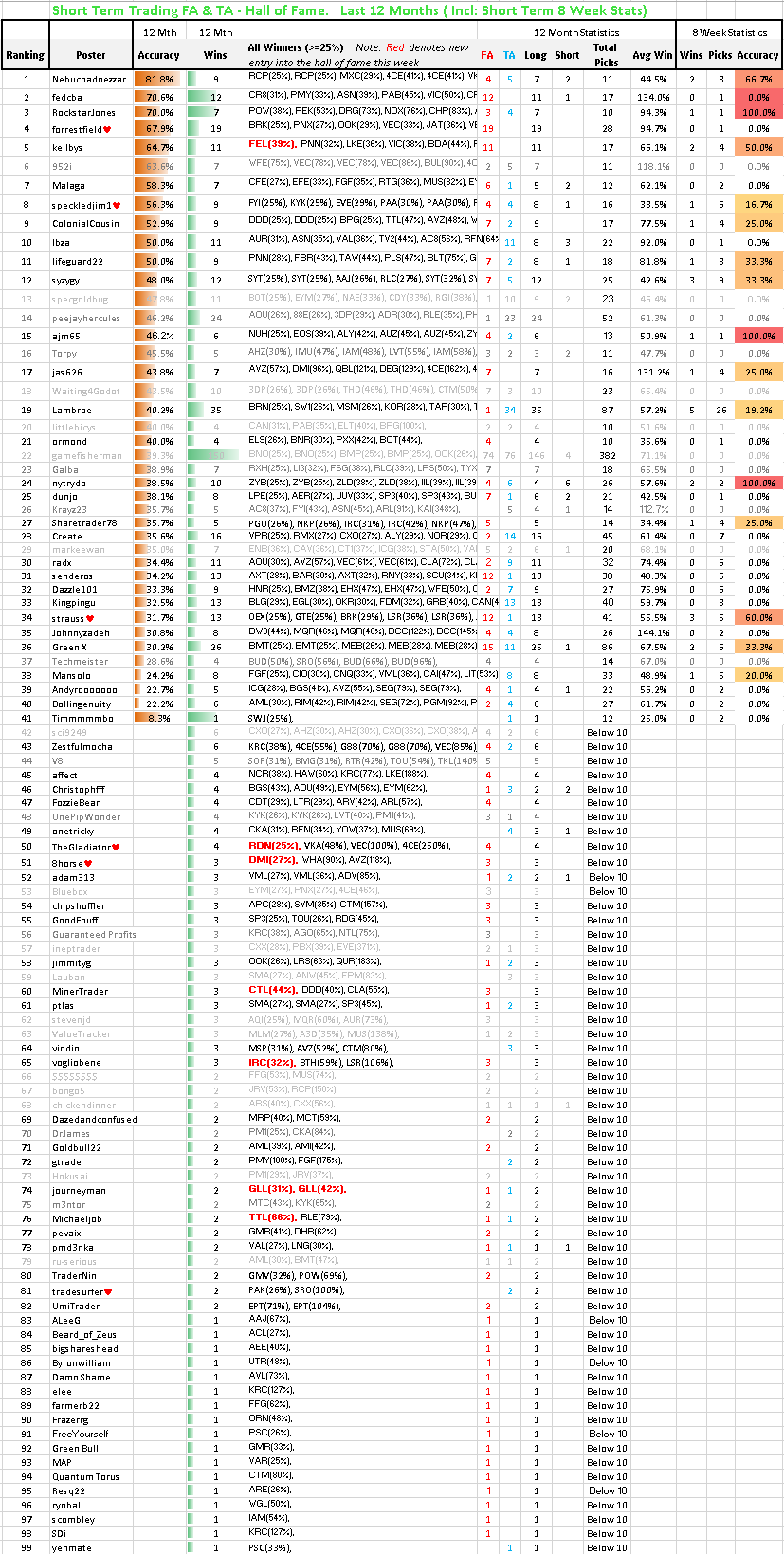Image resolution: width=784 pixels, height=1554 pixels.
Task: Select poster name lifeguard22
Action: pyautogui.click(x=78, y=262)
